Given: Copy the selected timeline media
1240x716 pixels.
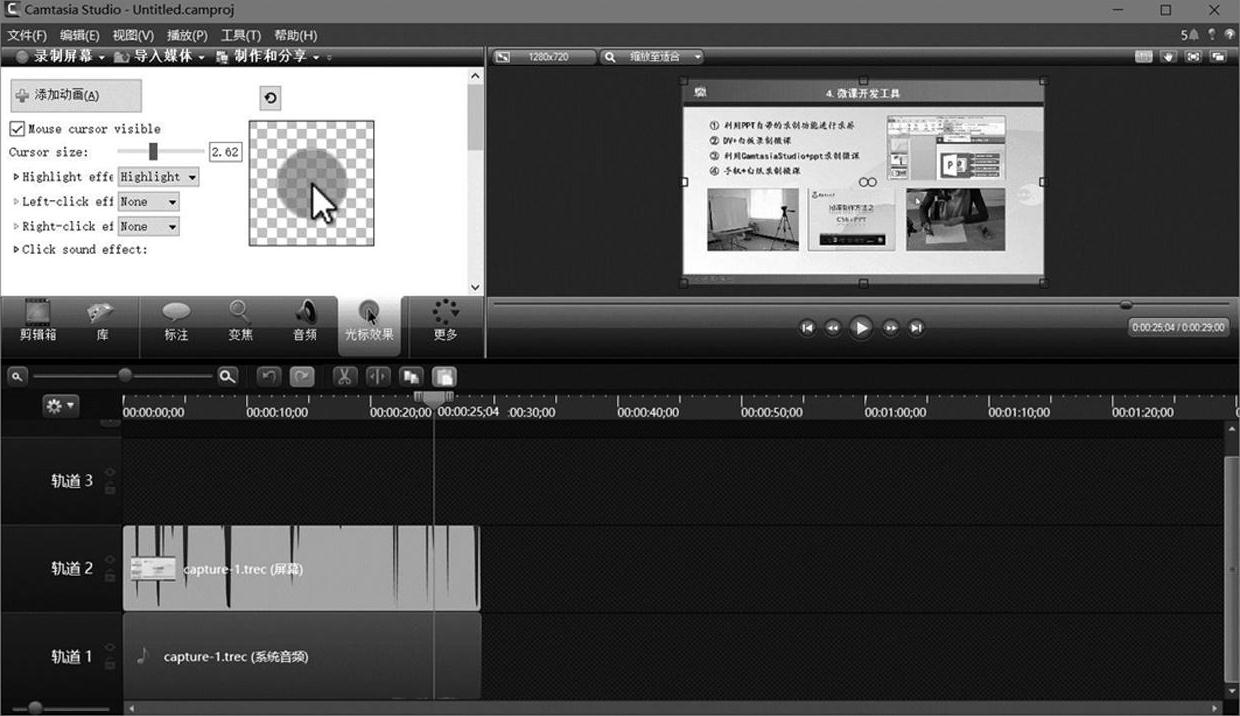Looking at the screenshot, I should point(411,376).
